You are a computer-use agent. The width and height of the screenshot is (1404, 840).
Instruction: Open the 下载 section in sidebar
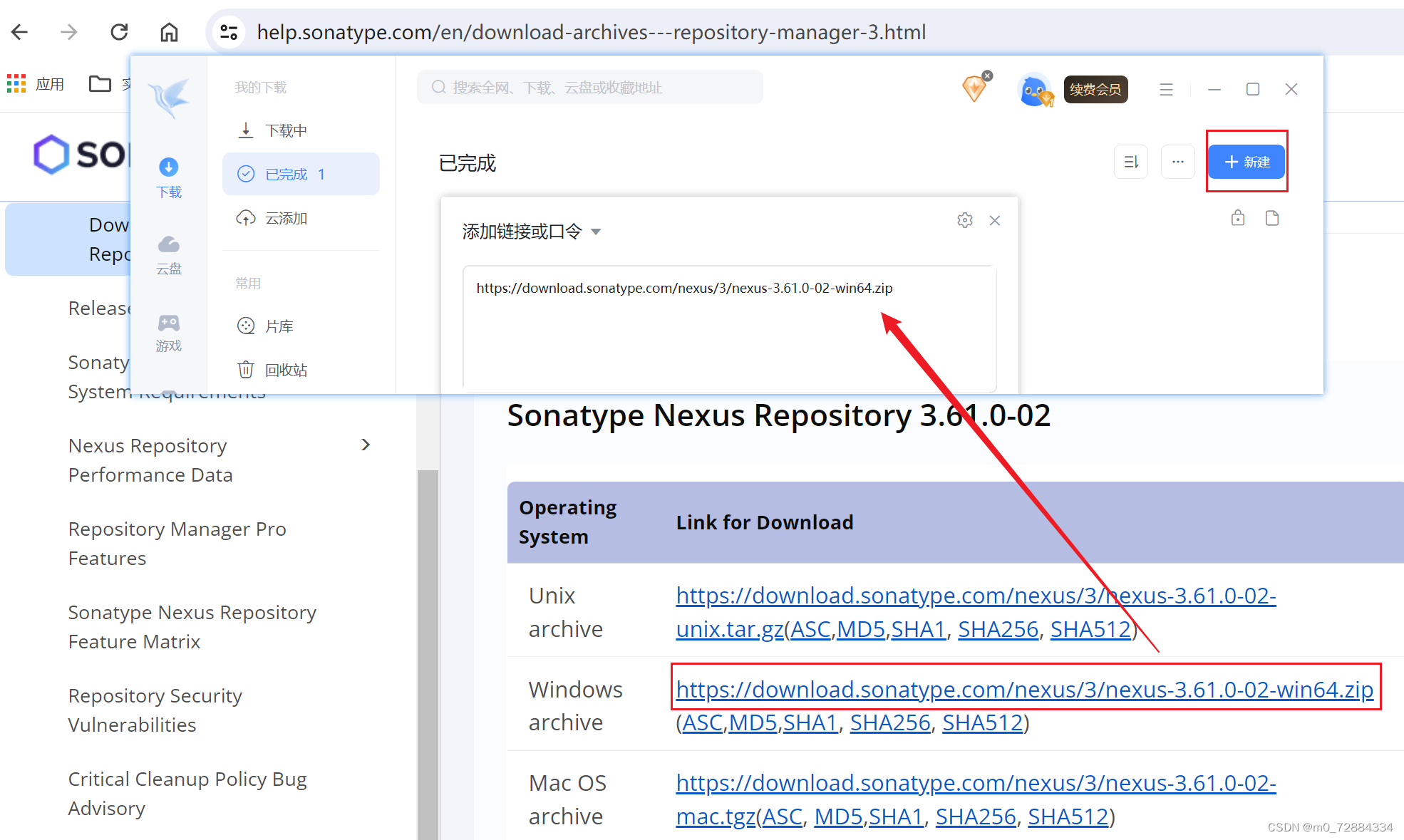coord(169,177)
